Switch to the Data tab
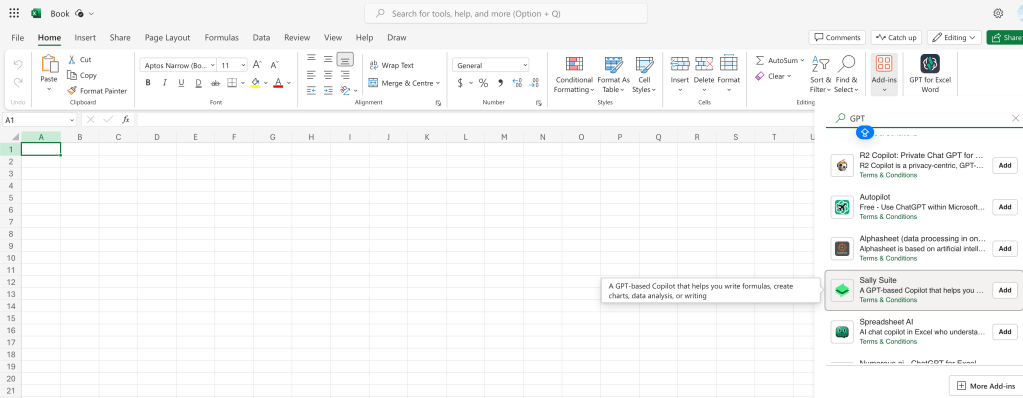 click(262, 38)
